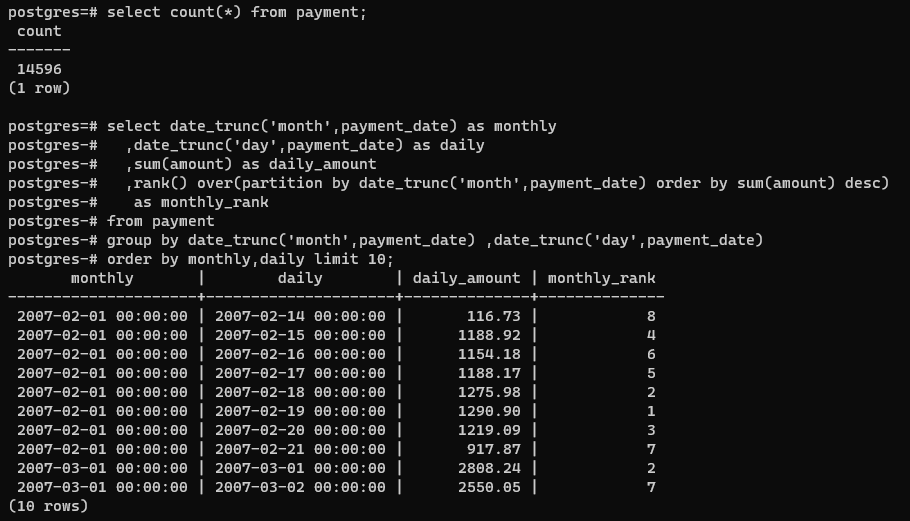This screenshot has height=521, width=910.
Task: Click the monthly column header
Action: [102, 278]
